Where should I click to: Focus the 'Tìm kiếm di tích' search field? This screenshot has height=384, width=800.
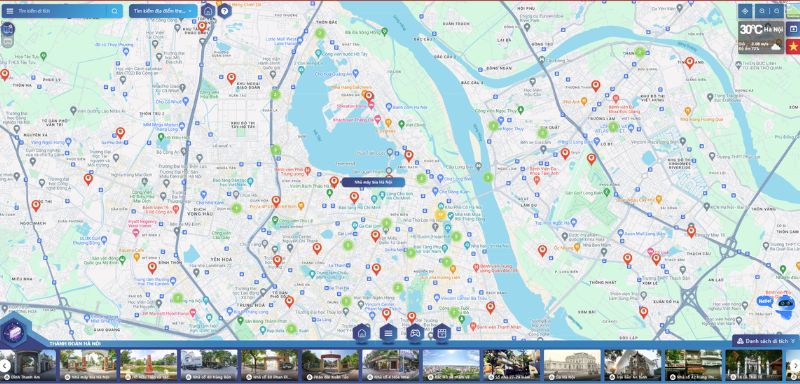61,11
